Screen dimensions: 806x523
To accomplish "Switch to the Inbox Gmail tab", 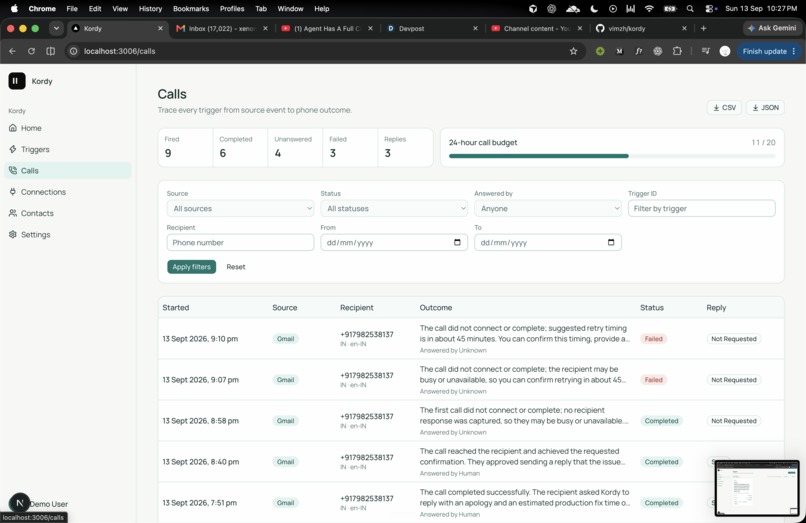I will [222, 28].
